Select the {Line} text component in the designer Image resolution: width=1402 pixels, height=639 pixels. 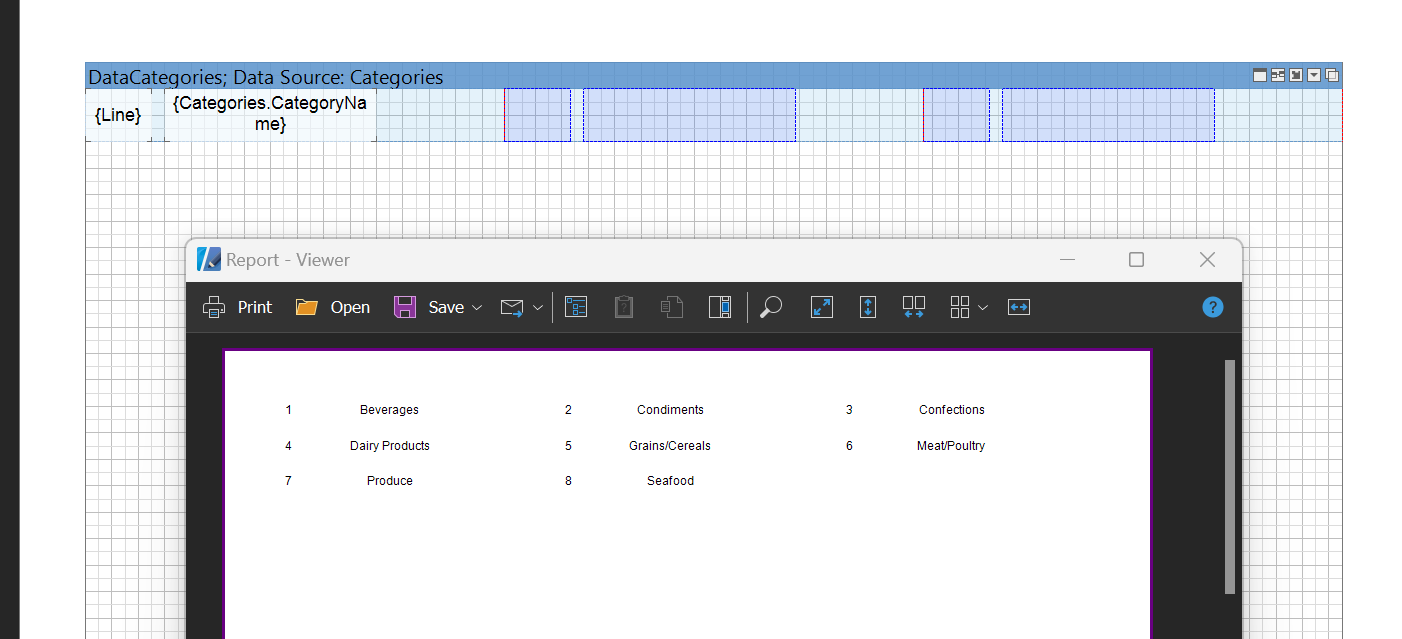(118, 115)
